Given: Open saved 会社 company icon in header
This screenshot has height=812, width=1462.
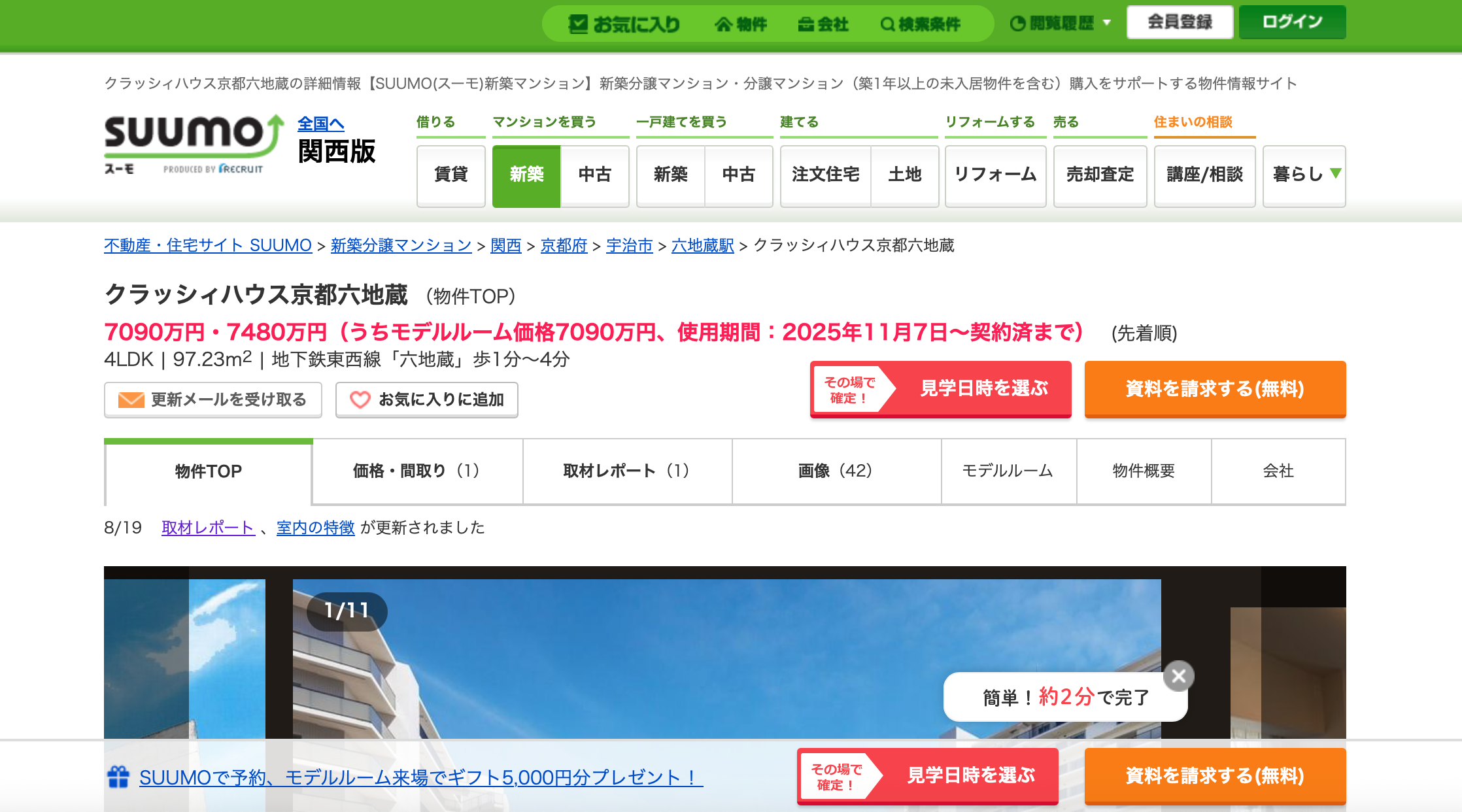Looking at the screenshot, I should pyautogui.click(x=823, y=24).
